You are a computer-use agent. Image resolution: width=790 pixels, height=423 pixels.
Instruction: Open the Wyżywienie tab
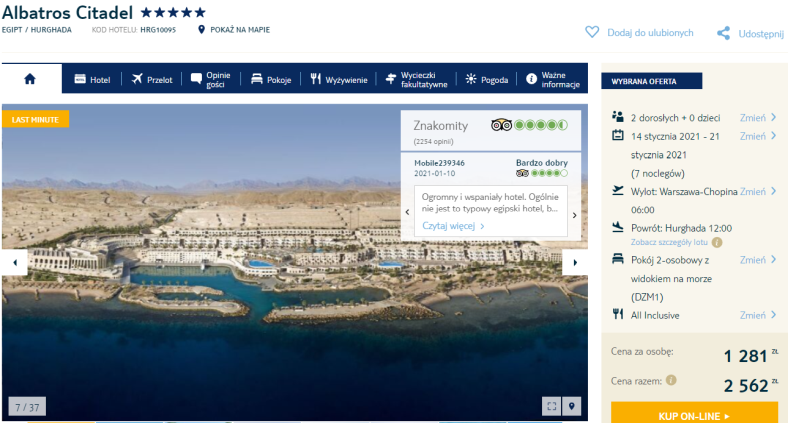[339, 79]
